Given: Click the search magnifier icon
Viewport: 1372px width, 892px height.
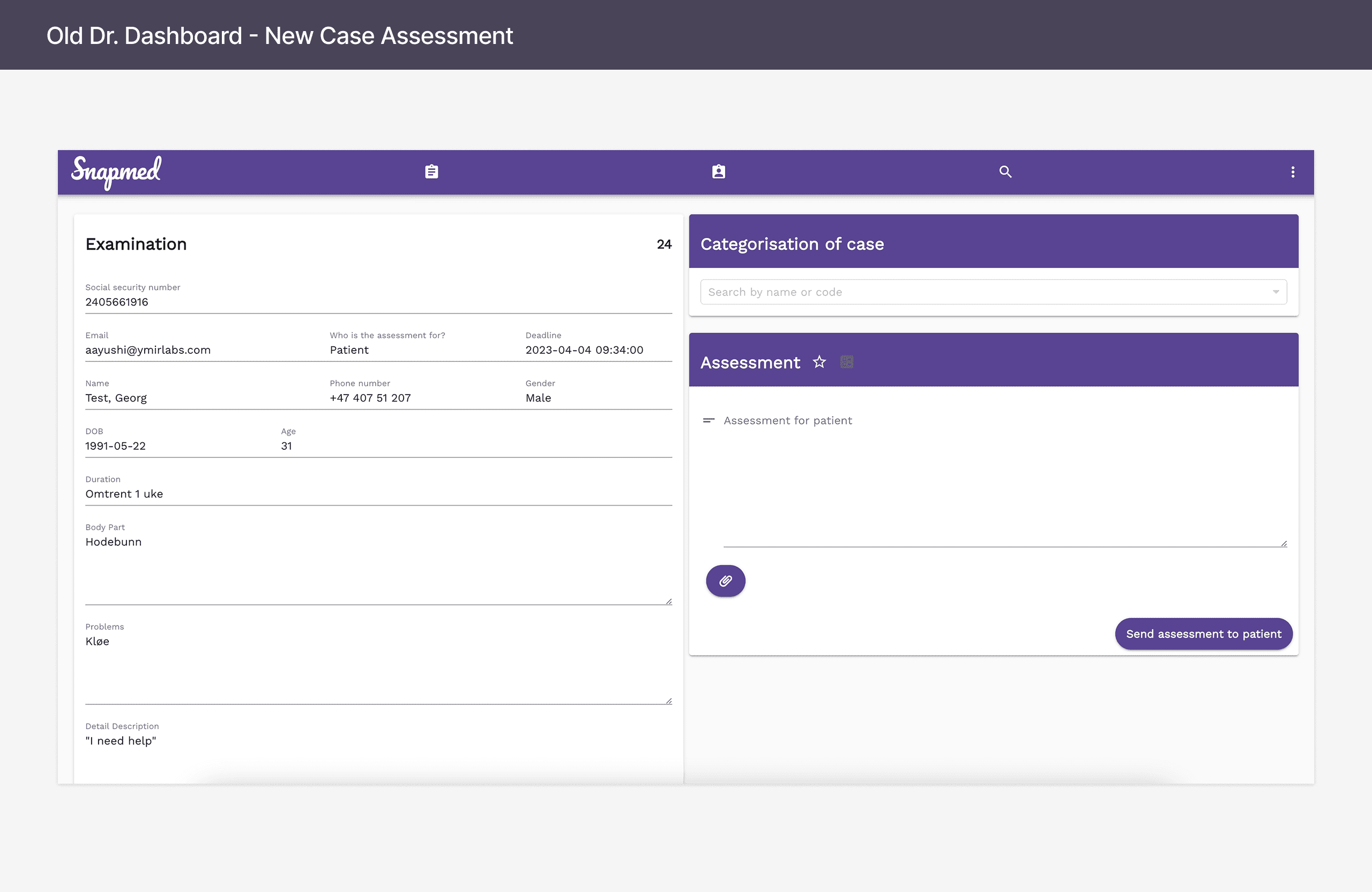Looking at the screenshot, I should [x=1005, y=172].
